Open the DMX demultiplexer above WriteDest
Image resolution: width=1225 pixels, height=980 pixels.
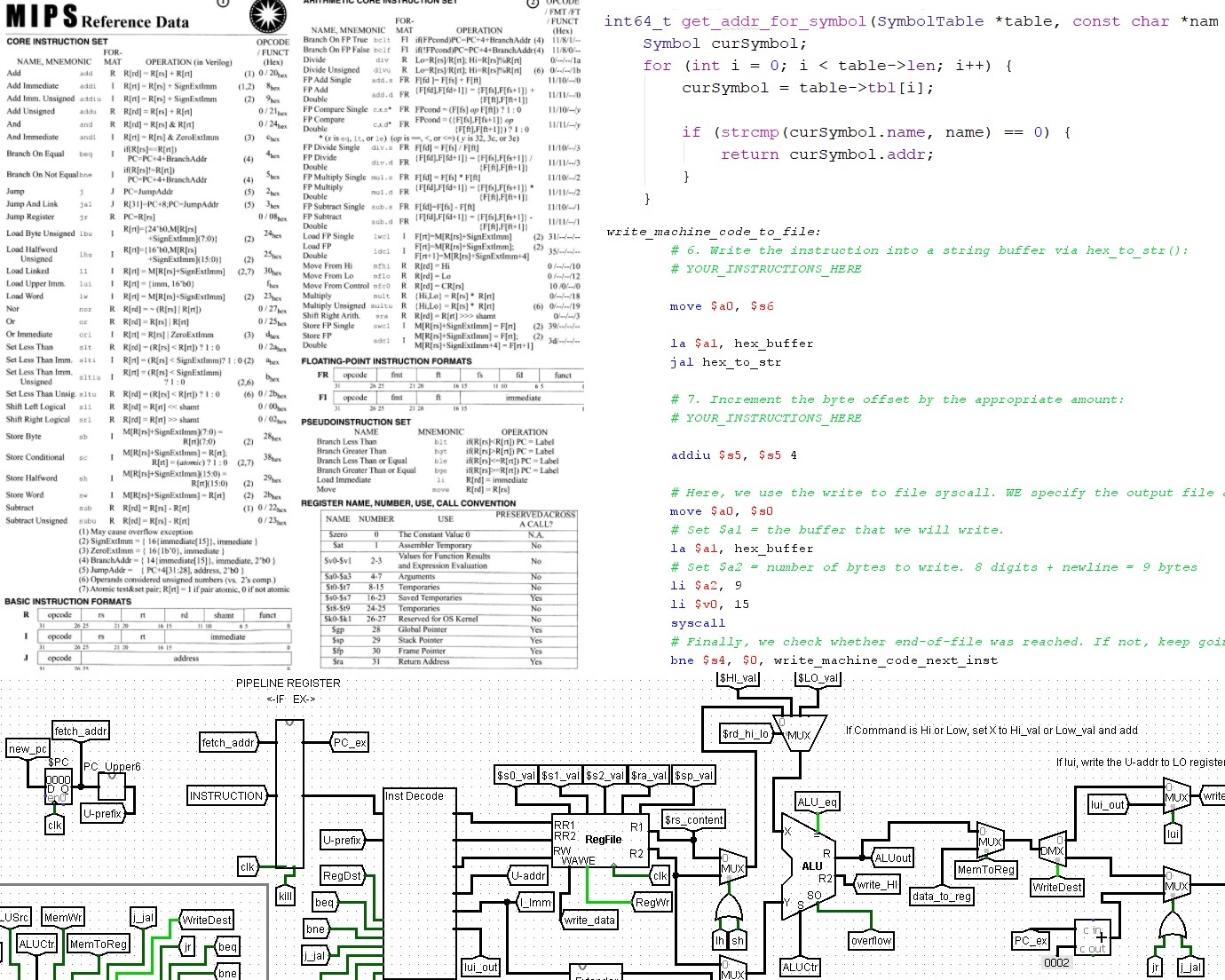coord(1051,850)
